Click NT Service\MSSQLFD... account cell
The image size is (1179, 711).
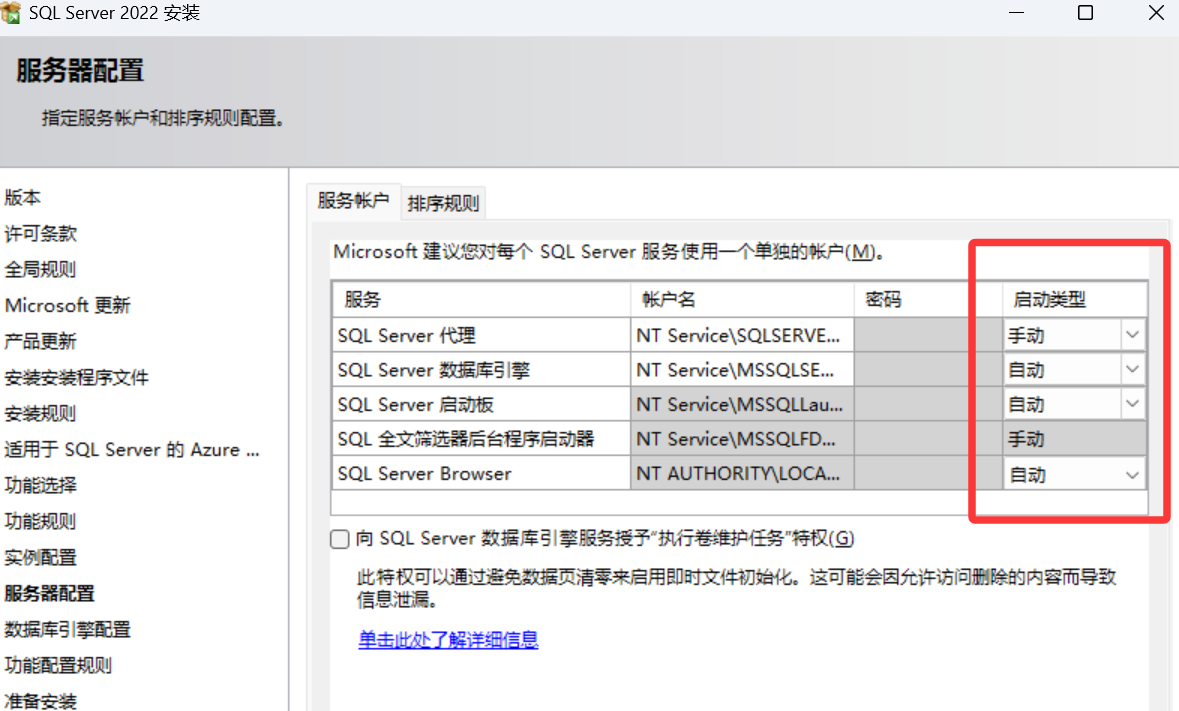(742, 439)
